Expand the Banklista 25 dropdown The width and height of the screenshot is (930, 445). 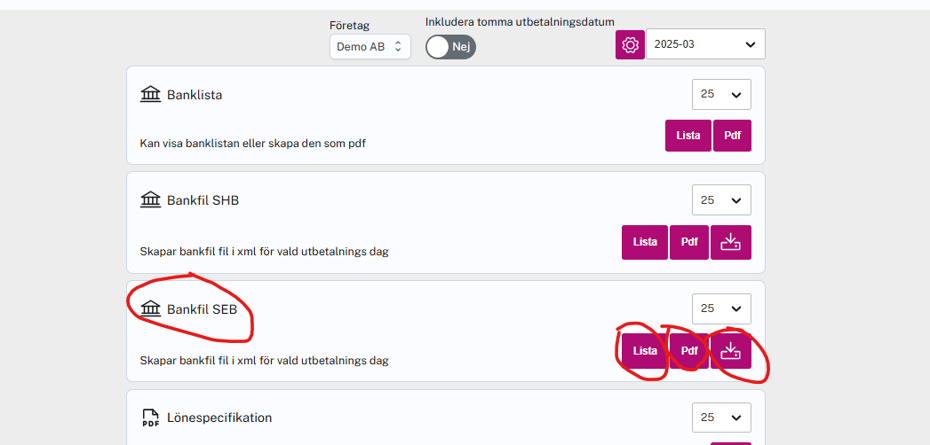[721, 95]
